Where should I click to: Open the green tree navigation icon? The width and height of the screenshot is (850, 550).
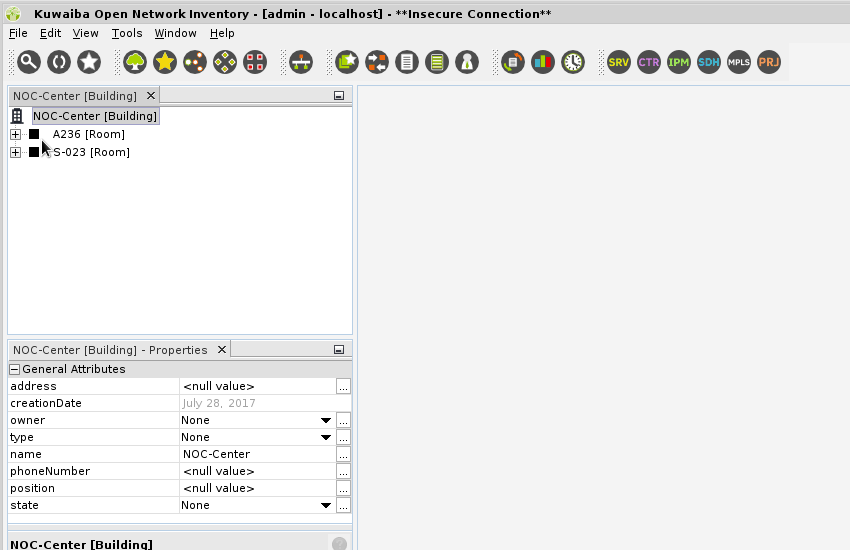(135, 62)
